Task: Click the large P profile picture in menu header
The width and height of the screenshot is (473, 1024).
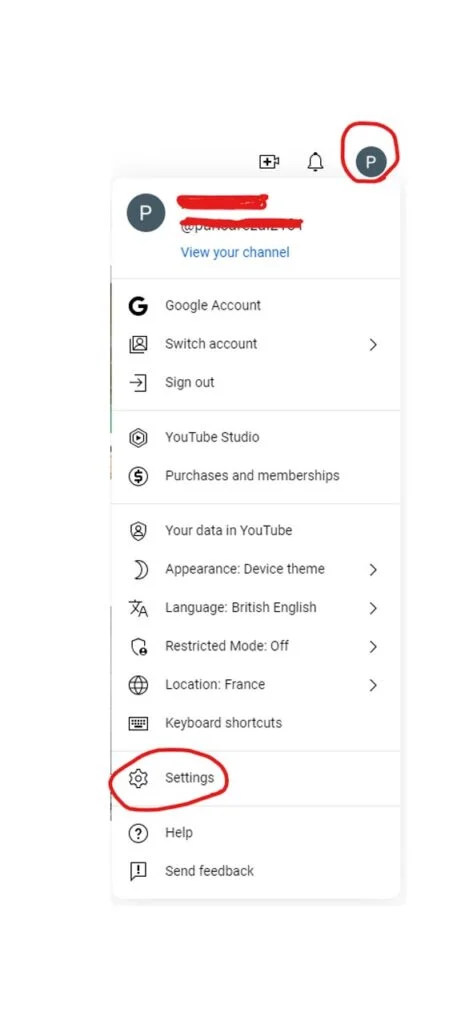Action: tap(146, 212)
